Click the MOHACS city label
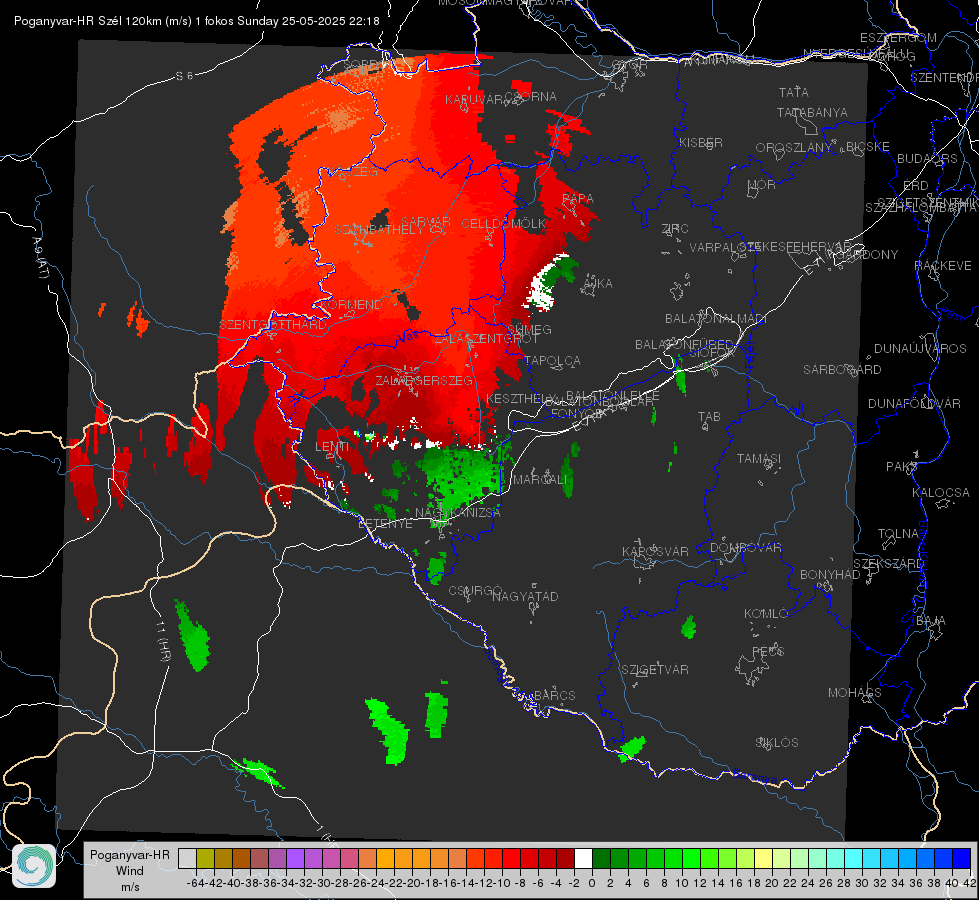 tap(855, 693)
